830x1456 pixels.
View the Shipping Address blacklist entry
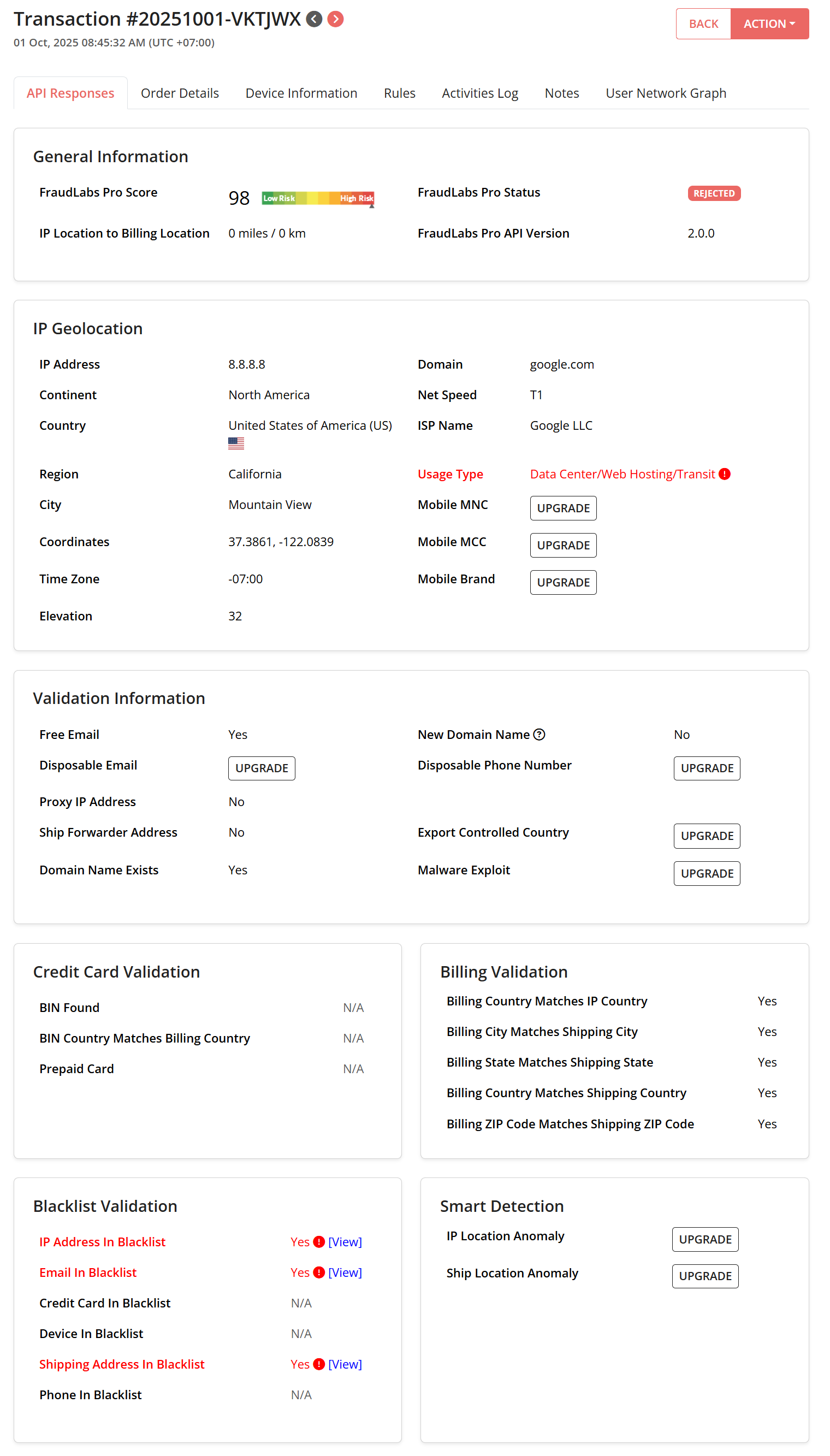tap(345, 1364)
